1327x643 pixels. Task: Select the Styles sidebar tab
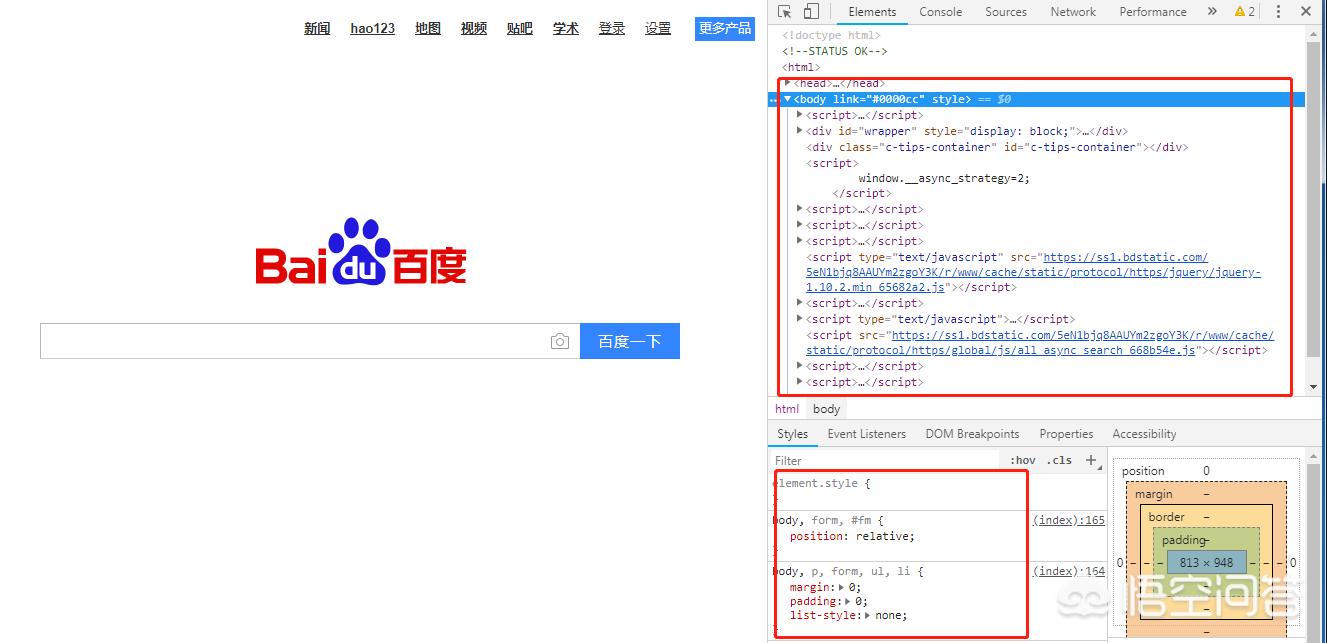pyautogui.click(x=792, y=434)
